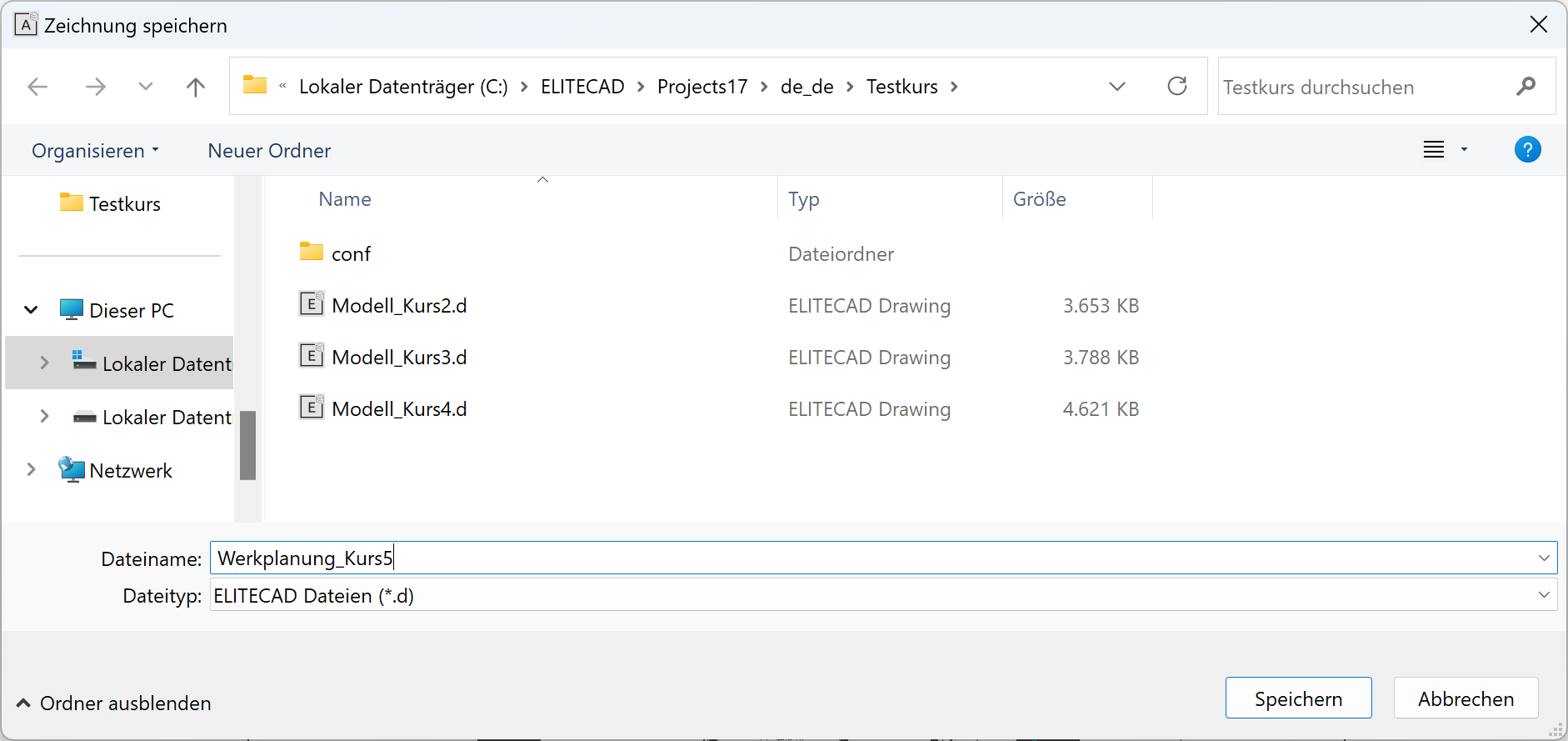Click the Back navigation arrow

pos(37,87)
